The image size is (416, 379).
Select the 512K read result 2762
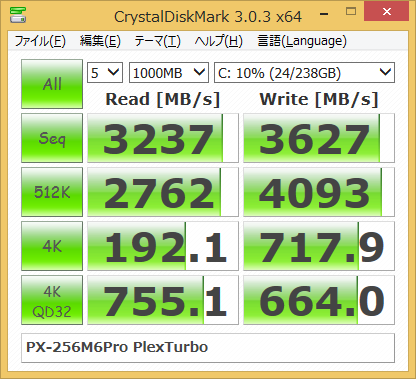coord(163,192)
